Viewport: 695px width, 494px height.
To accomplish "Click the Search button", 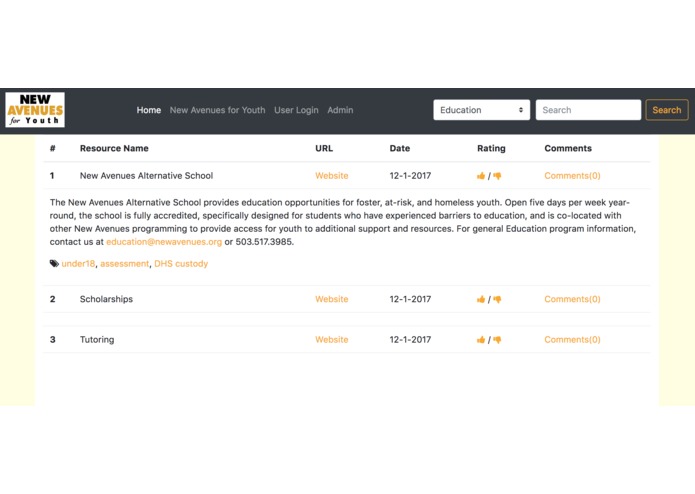I will [667, 110].
